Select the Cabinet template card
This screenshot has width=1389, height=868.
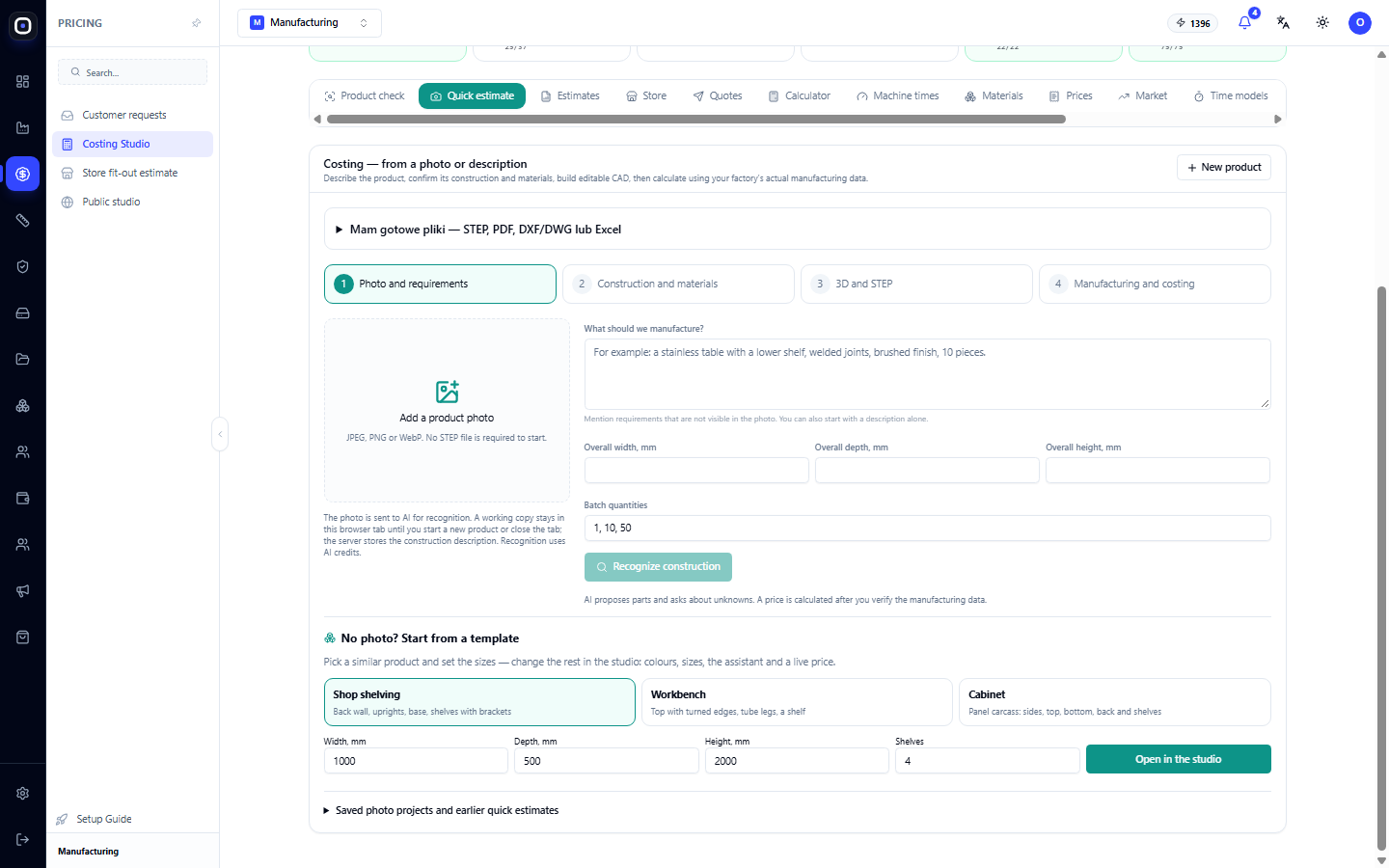[x=1114, y=702]
